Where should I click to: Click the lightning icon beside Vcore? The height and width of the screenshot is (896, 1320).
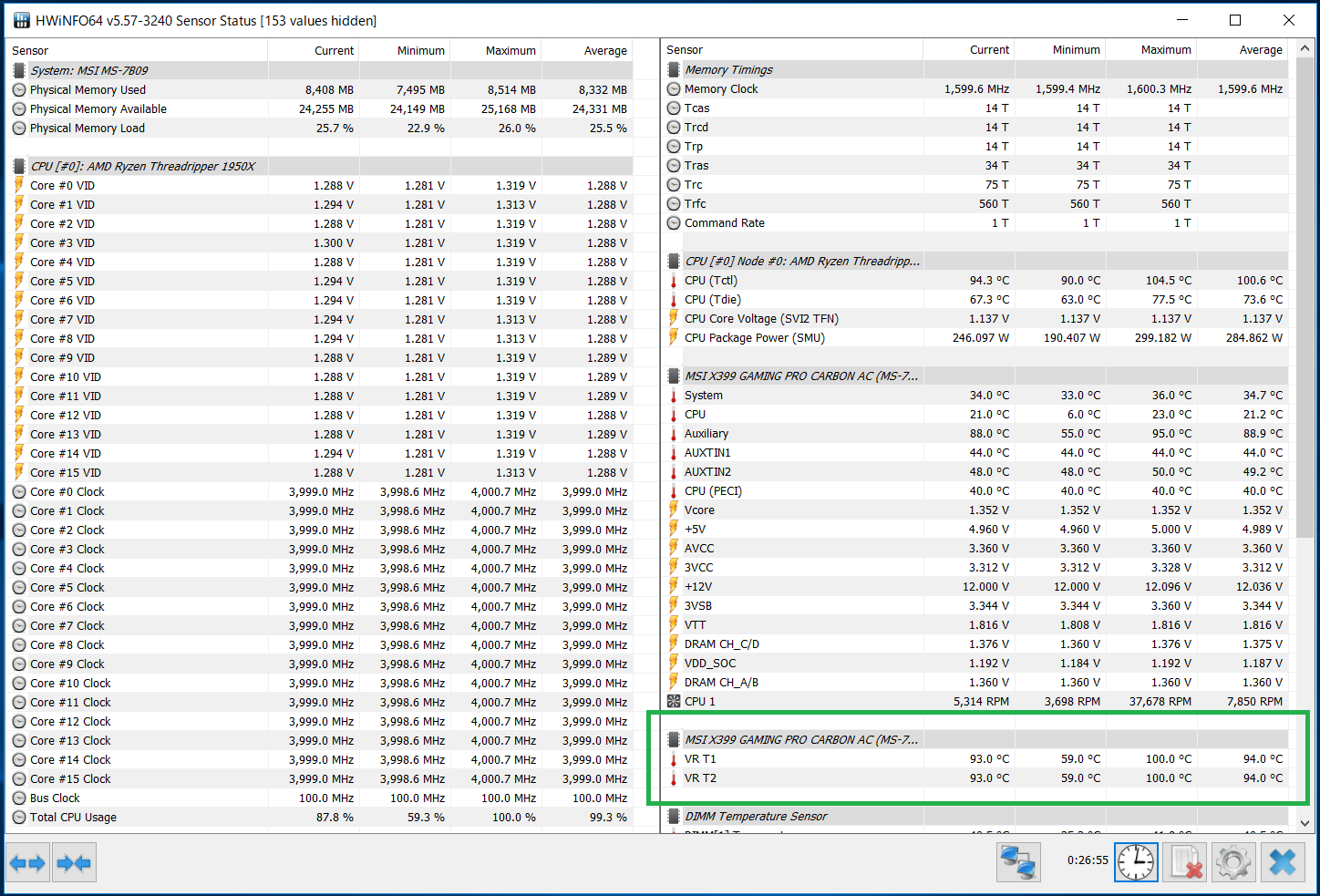(674, 510)
